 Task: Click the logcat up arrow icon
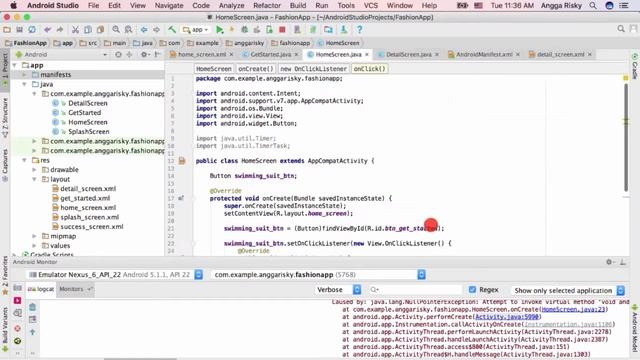pos(33,332)
